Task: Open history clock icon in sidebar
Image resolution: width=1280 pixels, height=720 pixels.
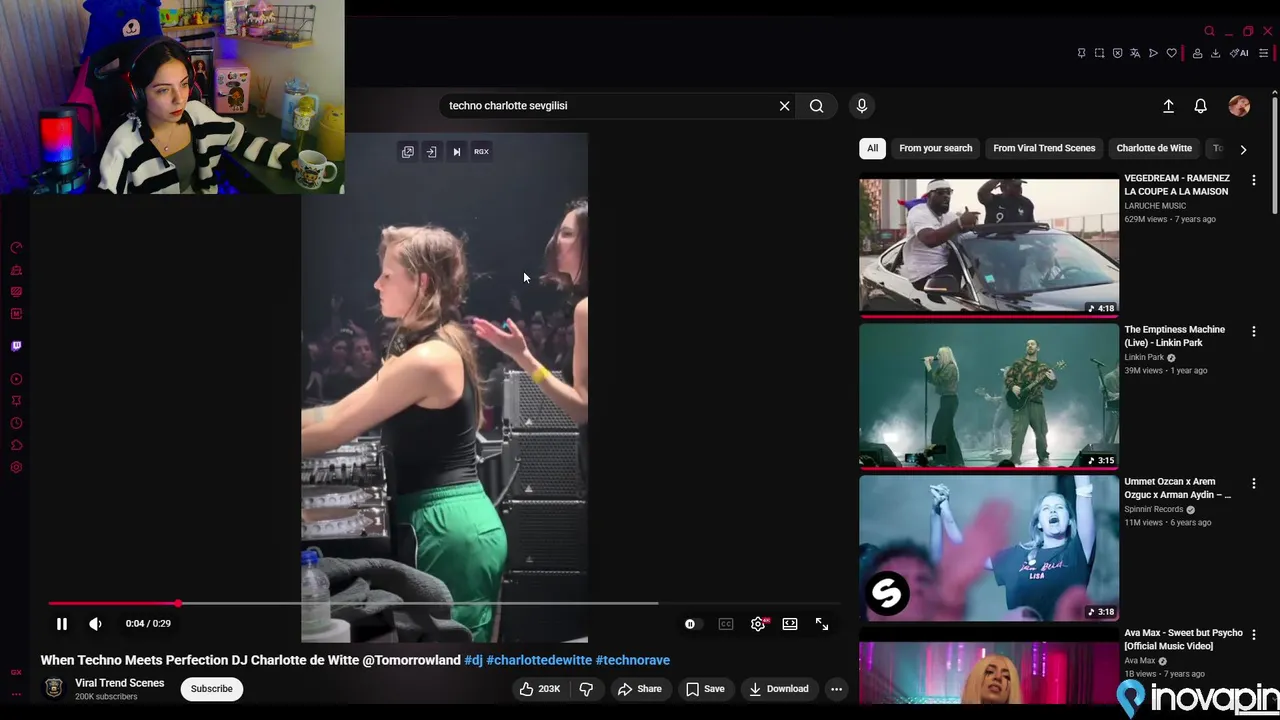Action: (x=16, y=424)
